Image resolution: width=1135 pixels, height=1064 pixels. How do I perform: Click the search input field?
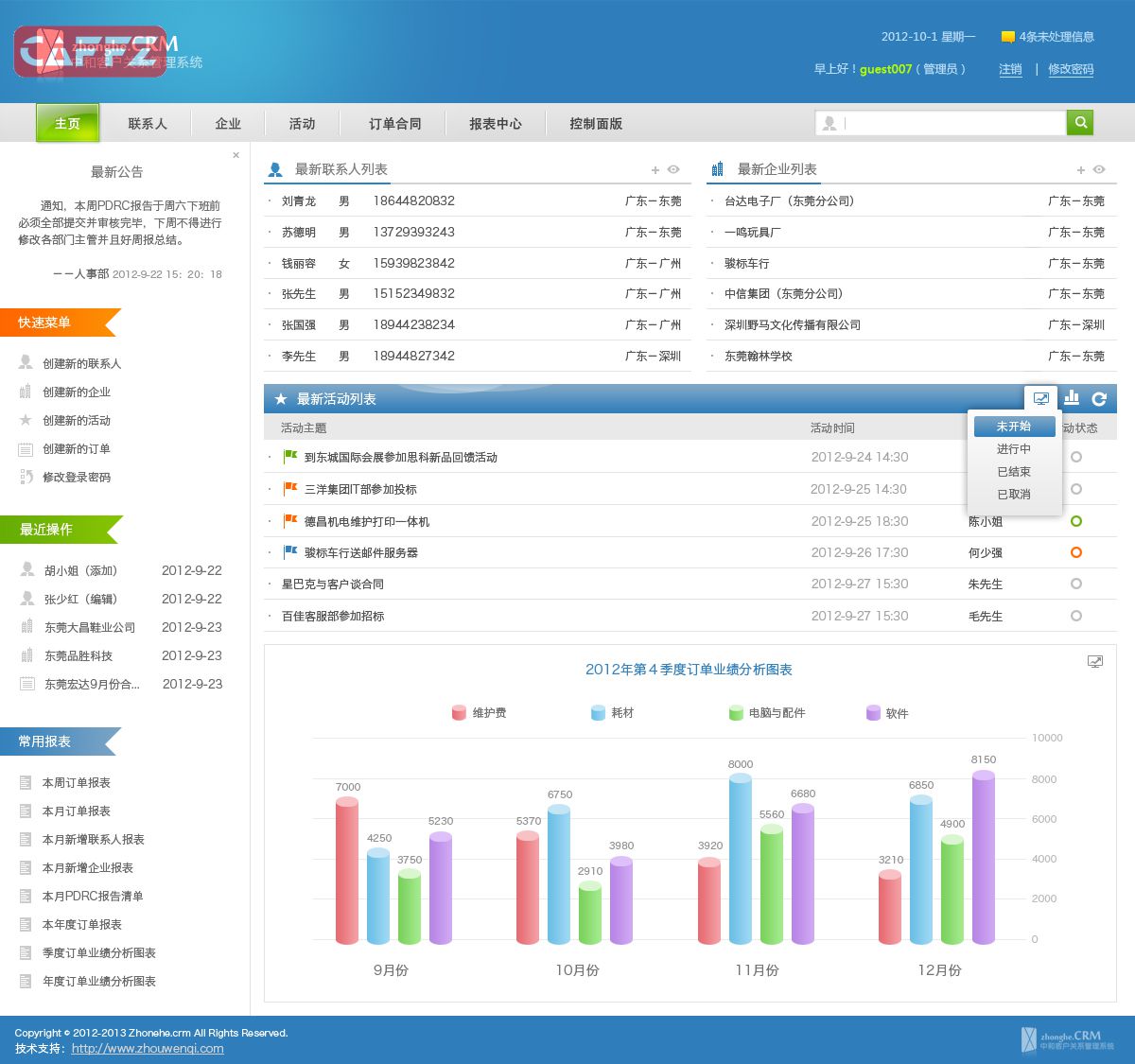[x=951, y=123]
